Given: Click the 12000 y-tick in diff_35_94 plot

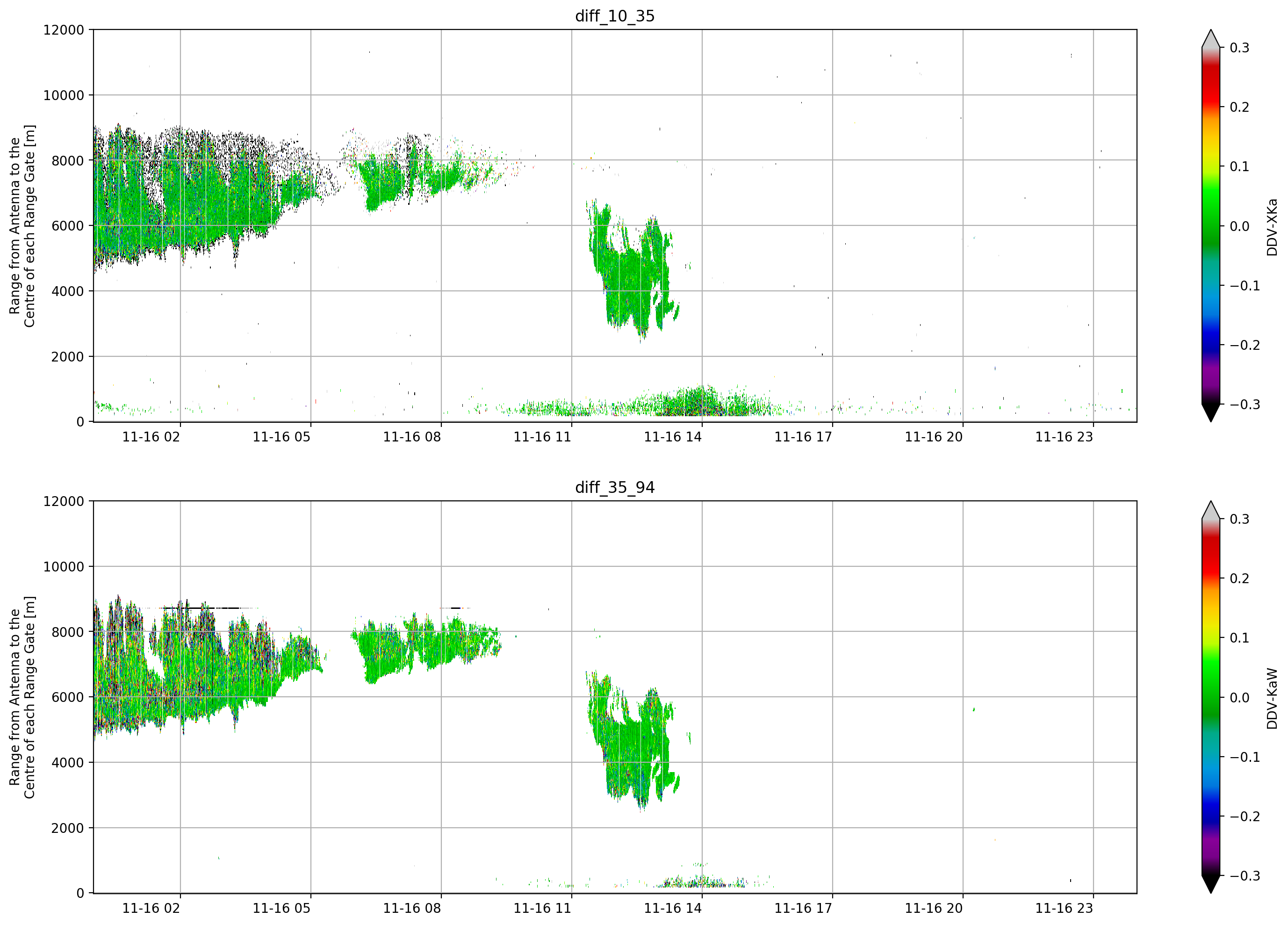Looking at the screenshot, I should (x=64, y=501).
